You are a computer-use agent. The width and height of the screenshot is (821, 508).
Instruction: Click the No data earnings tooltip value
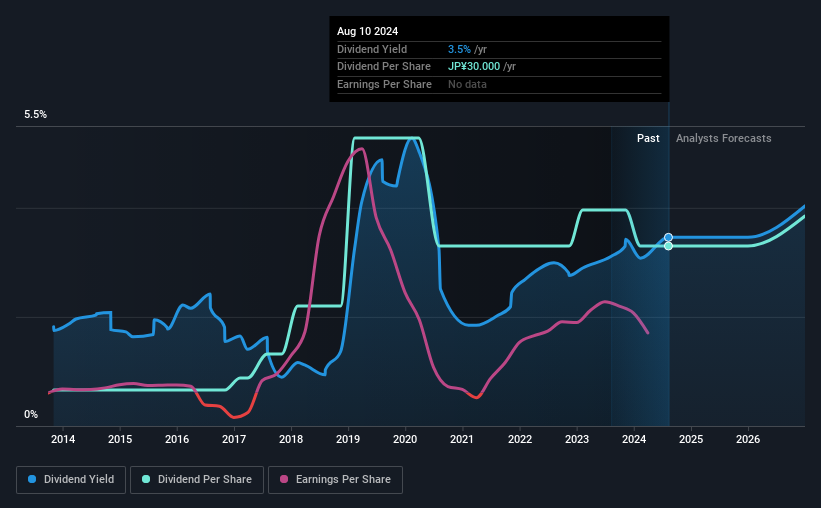467,84
